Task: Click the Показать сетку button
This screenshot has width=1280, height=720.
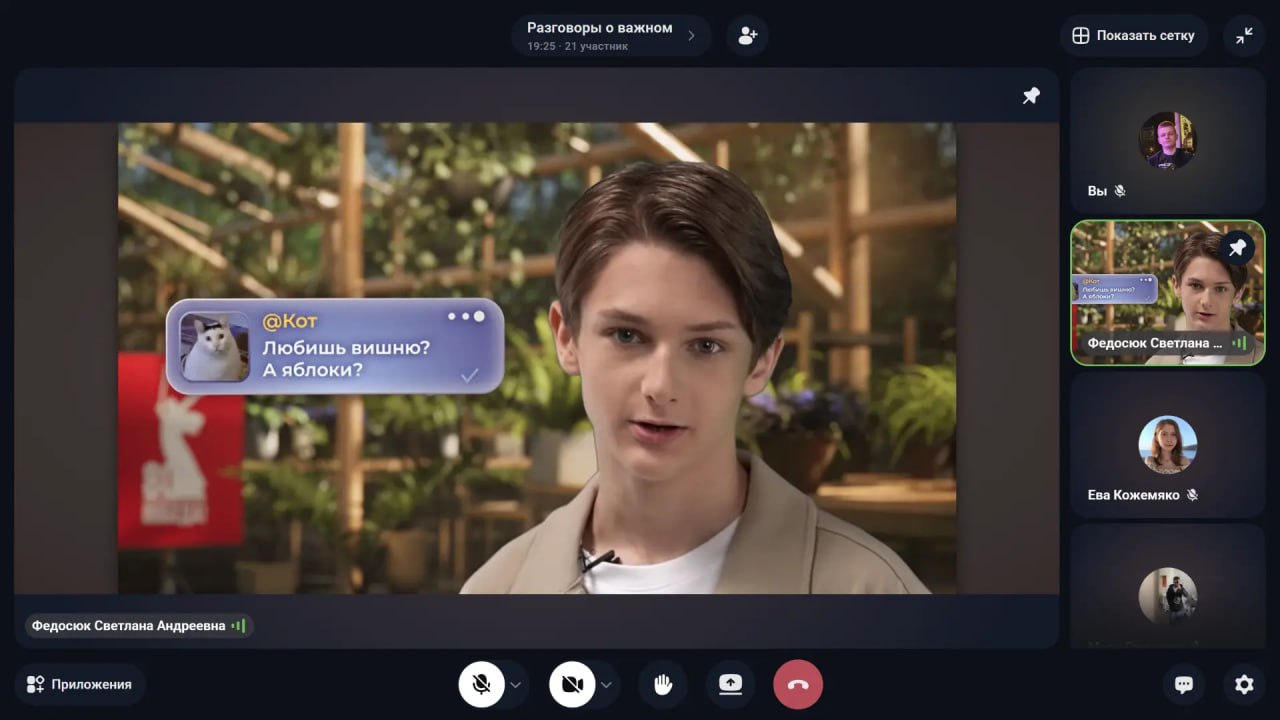Action: click(x=1134, y=36)
